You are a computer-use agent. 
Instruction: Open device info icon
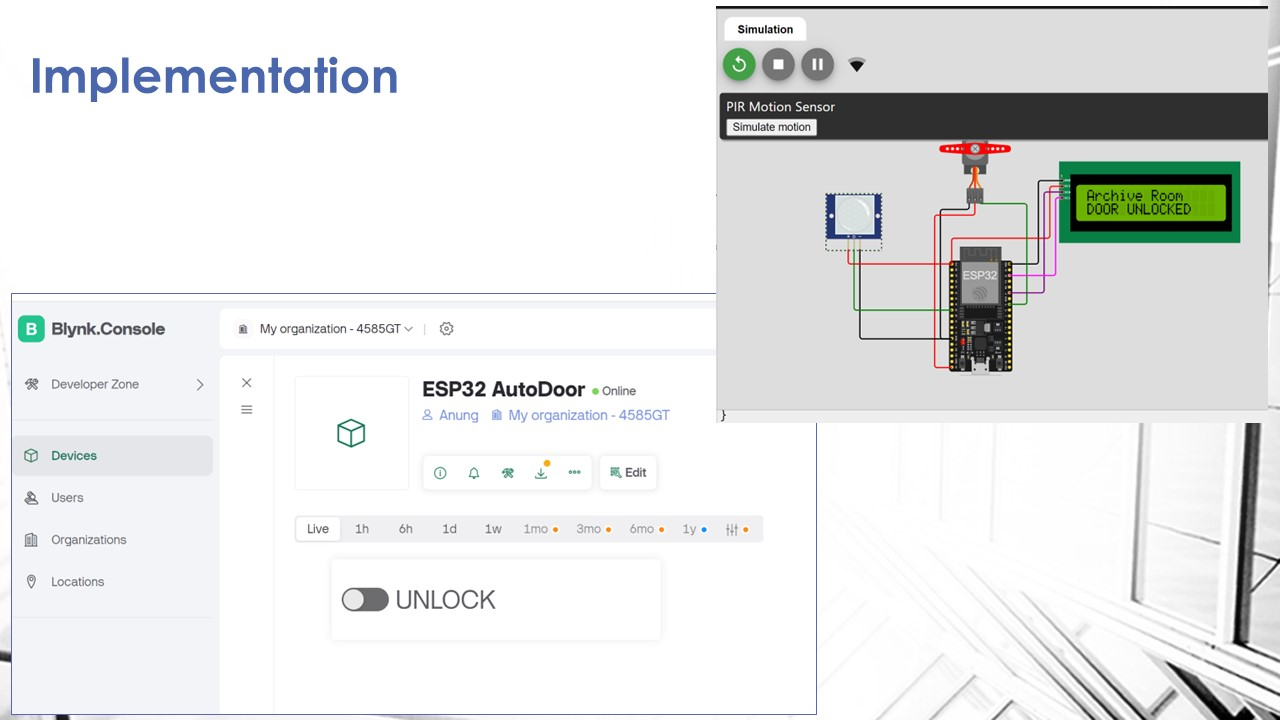(440, 473)
